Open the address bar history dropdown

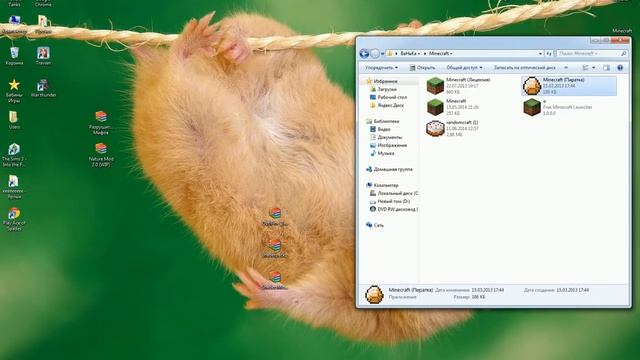click(x=540, y=53)
